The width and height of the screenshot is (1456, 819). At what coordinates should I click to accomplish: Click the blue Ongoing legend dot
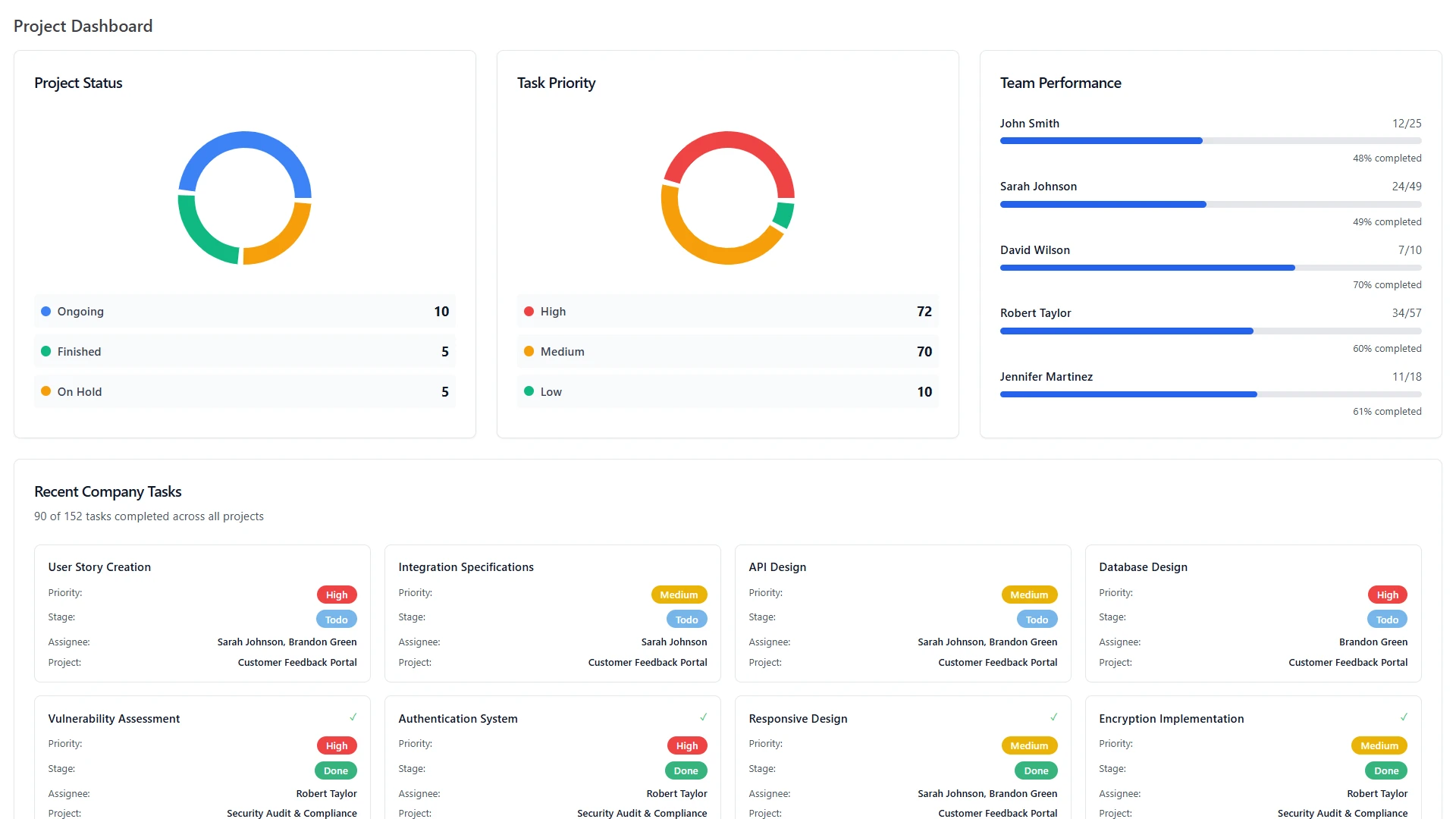tap(45, 311)
